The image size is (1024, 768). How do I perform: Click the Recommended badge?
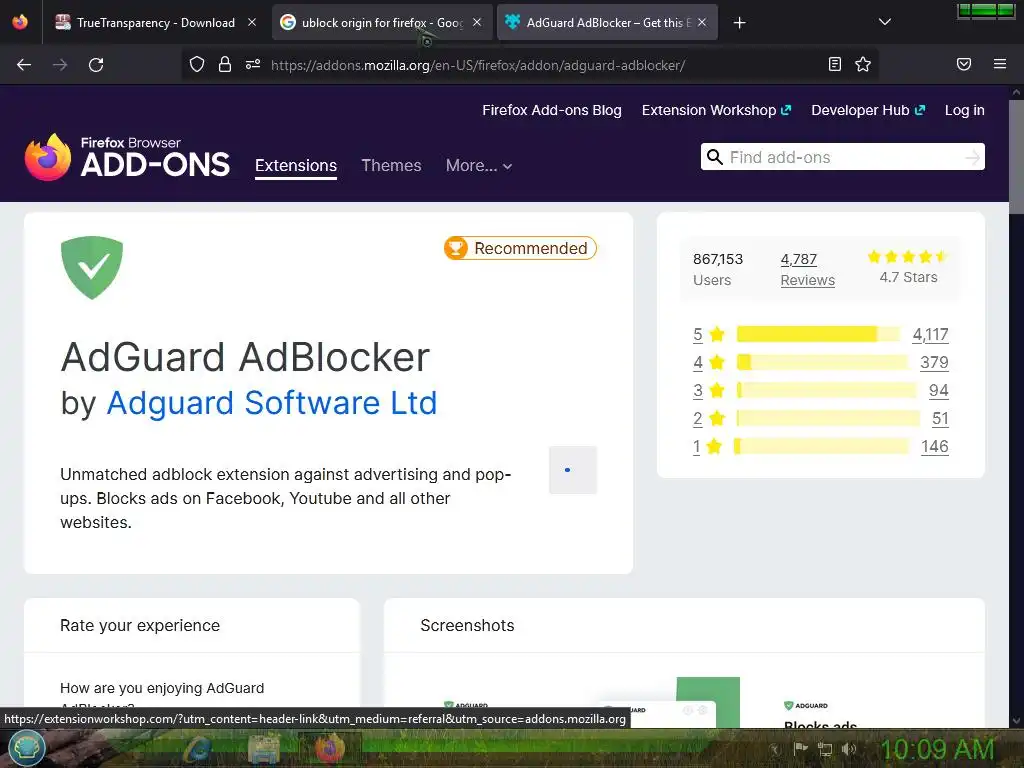(x=520, y=248)
